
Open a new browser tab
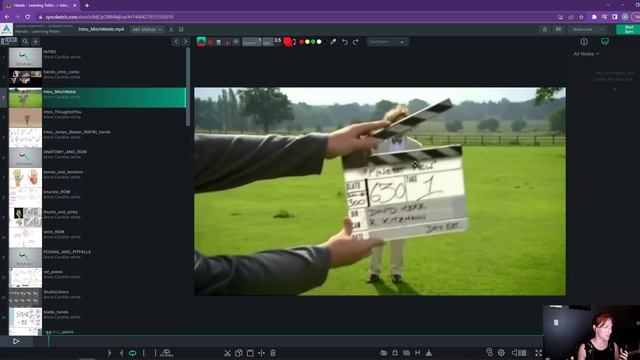point(87,5)
